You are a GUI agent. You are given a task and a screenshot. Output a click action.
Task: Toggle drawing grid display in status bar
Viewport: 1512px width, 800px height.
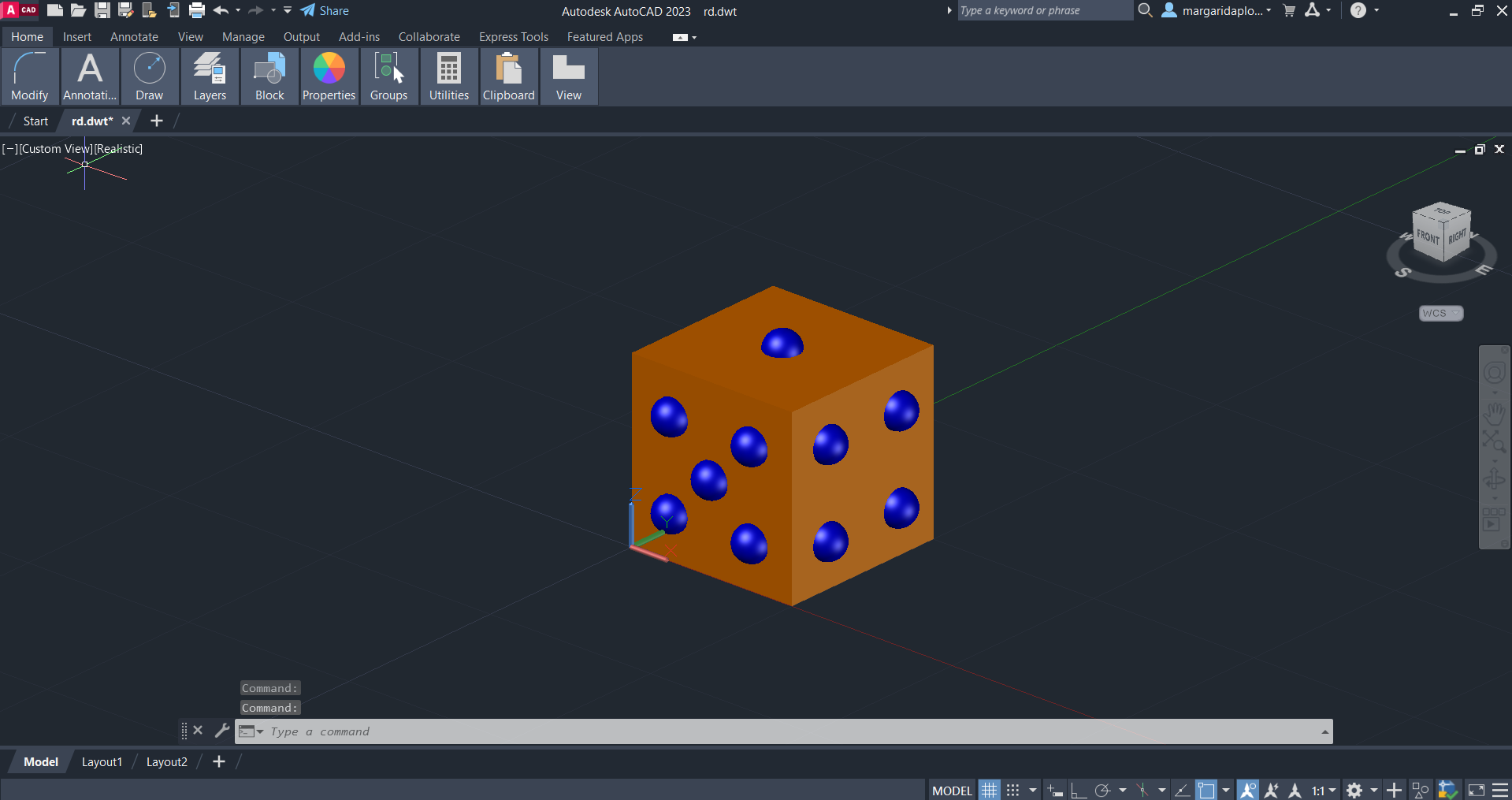(990, 790)
